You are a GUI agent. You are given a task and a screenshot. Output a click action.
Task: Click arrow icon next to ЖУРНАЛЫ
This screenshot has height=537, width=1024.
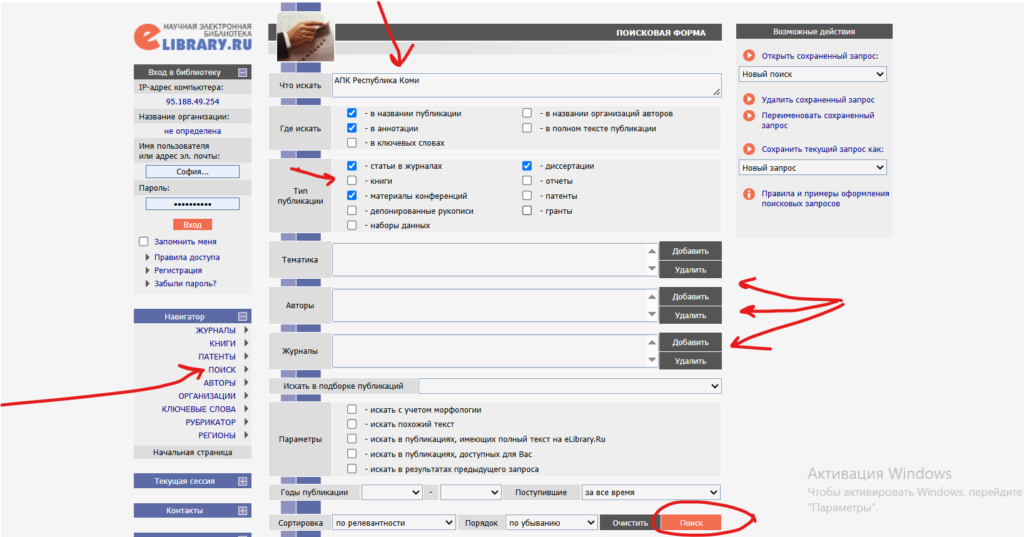point(246,331)
